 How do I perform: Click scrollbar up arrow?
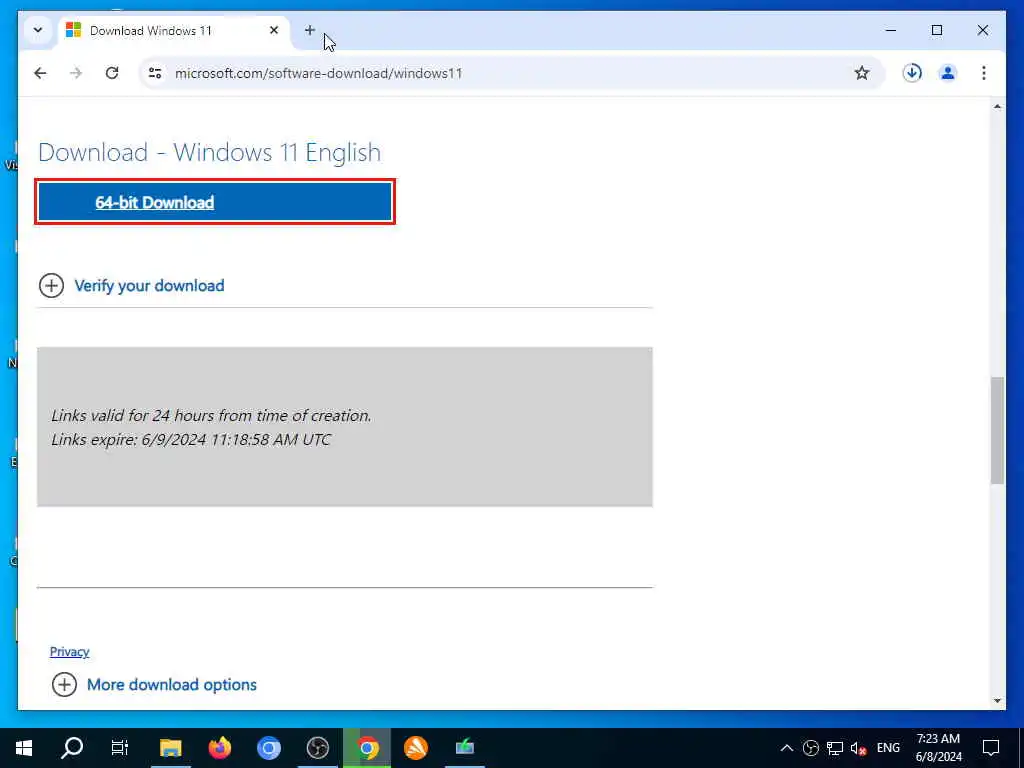(997, 106)
